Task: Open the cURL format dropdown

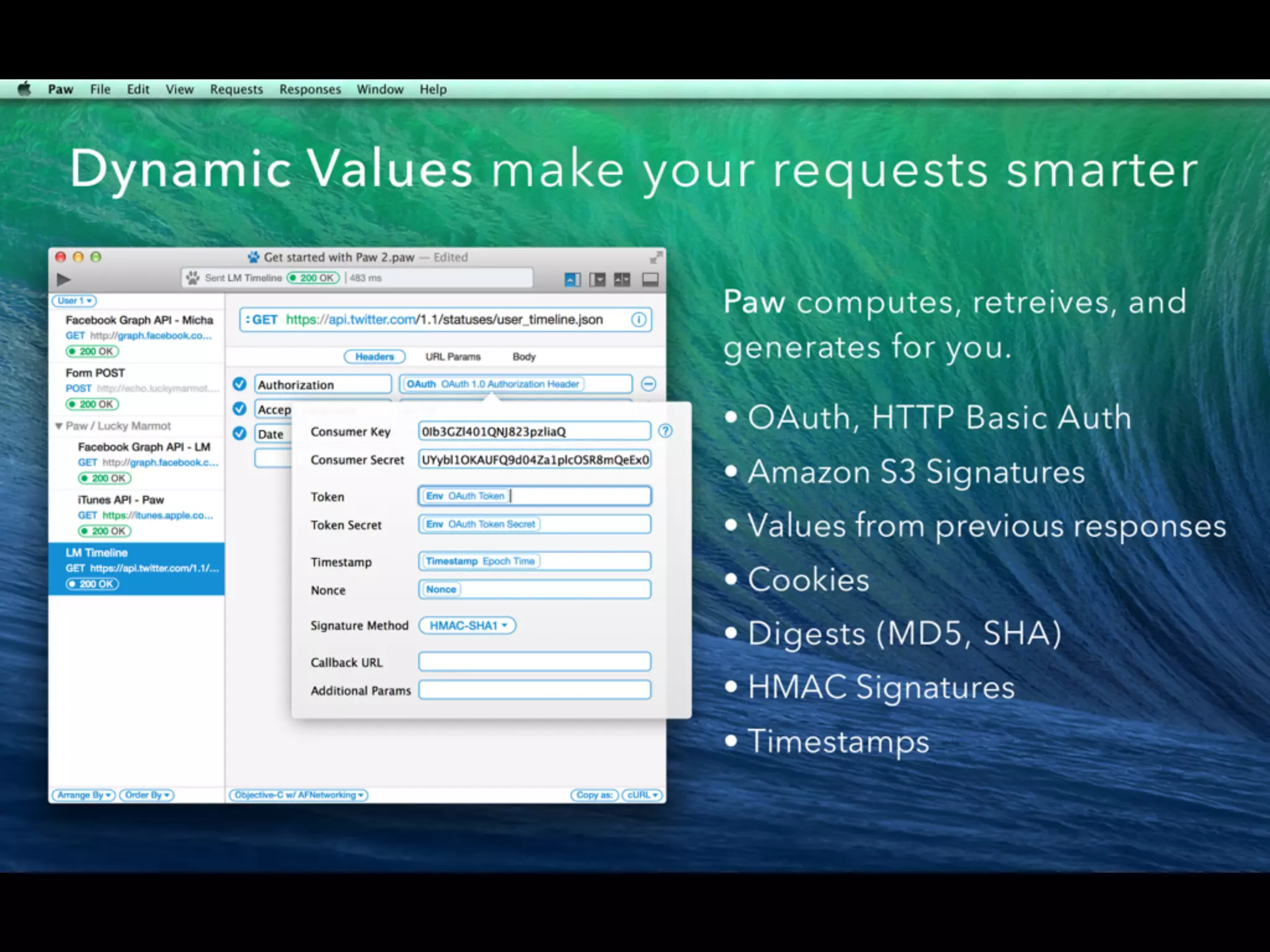Action: pyautogui.click(x=642, y=795)
